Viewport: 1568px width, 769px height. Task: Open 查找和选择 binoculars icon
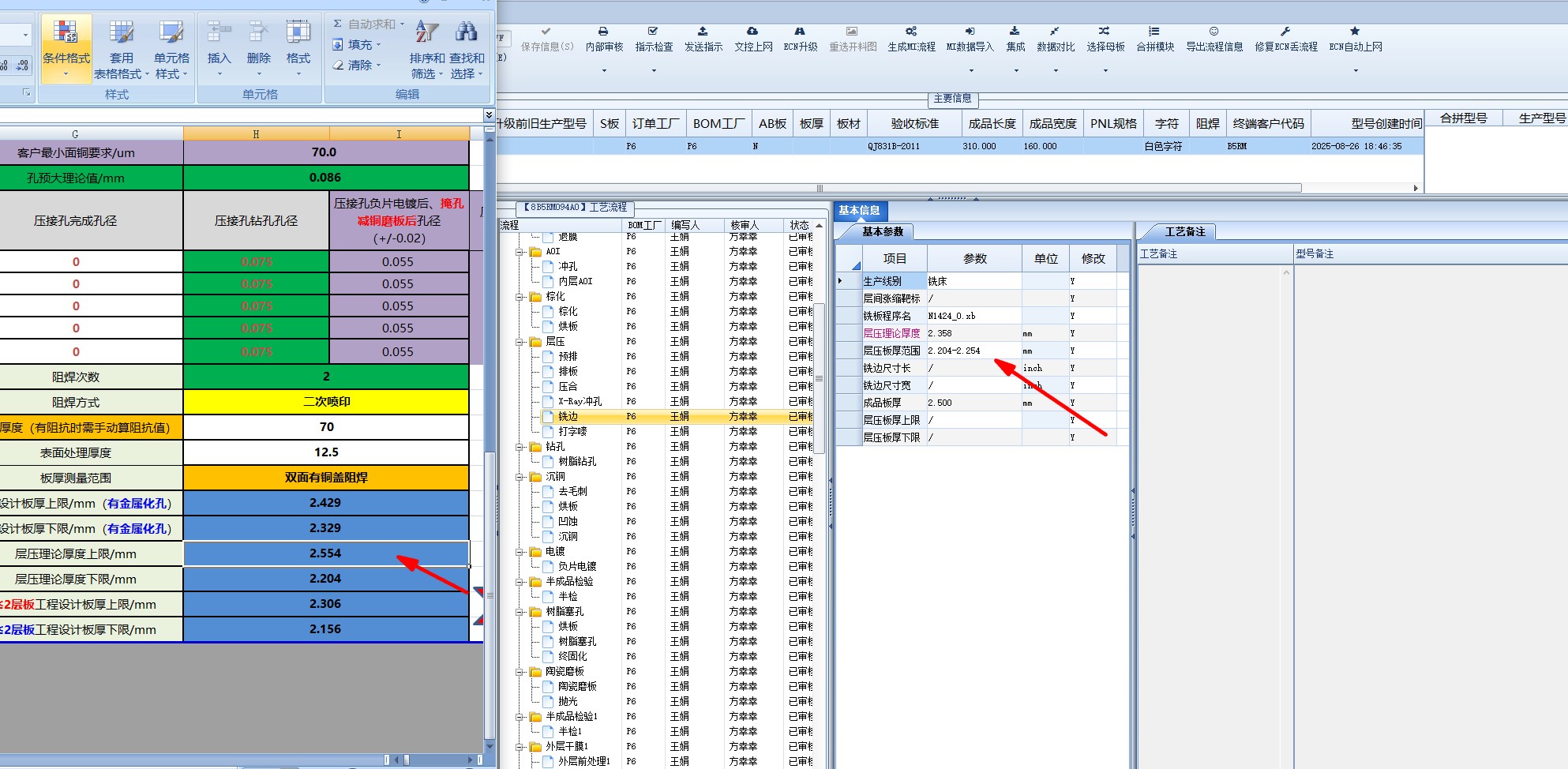(467, 32)
